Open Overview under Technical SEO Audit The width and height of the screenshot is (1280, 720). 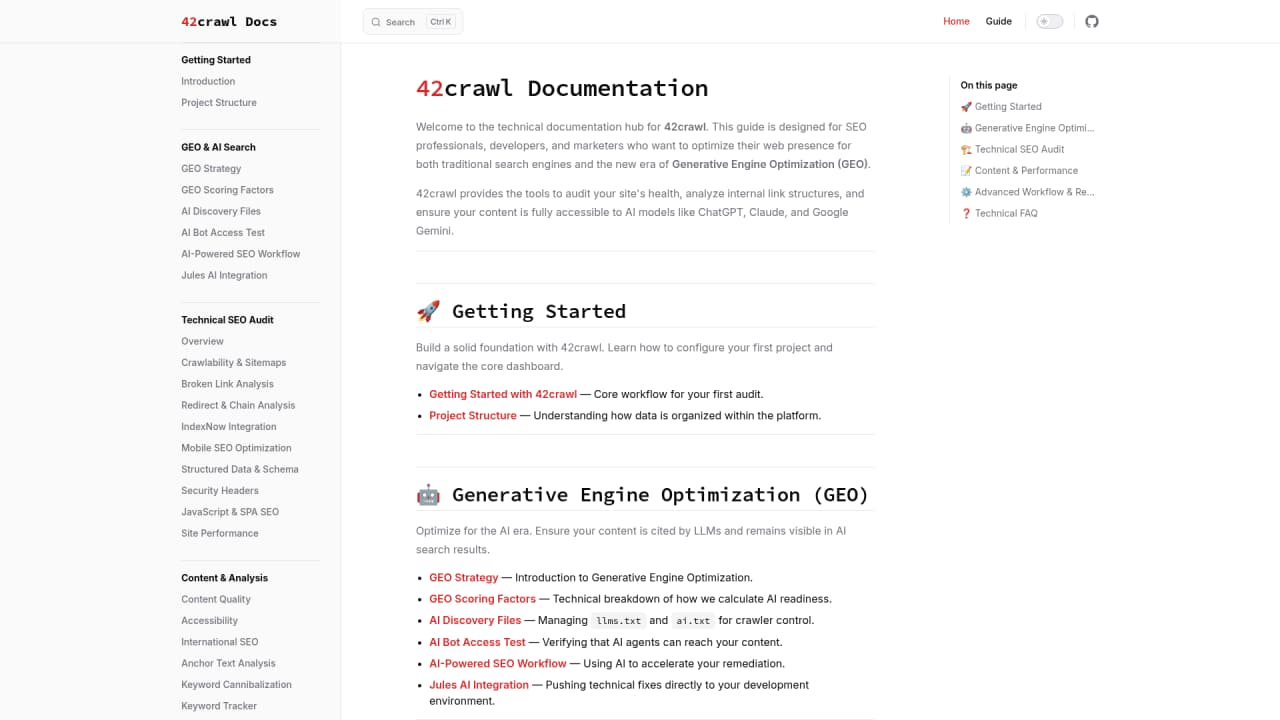pyautogui.click(x=202, y=342)
